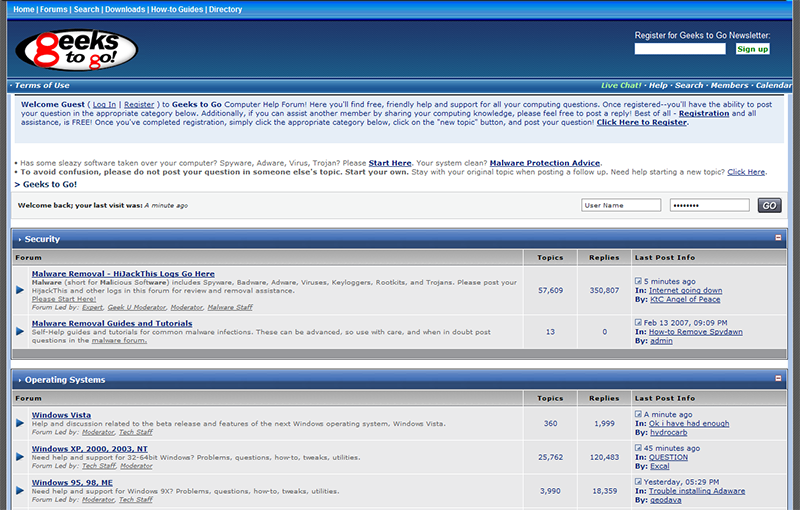Open Forums in top navigation
The width and height of the screenshot is (800, 510).
tap(54, 9)
